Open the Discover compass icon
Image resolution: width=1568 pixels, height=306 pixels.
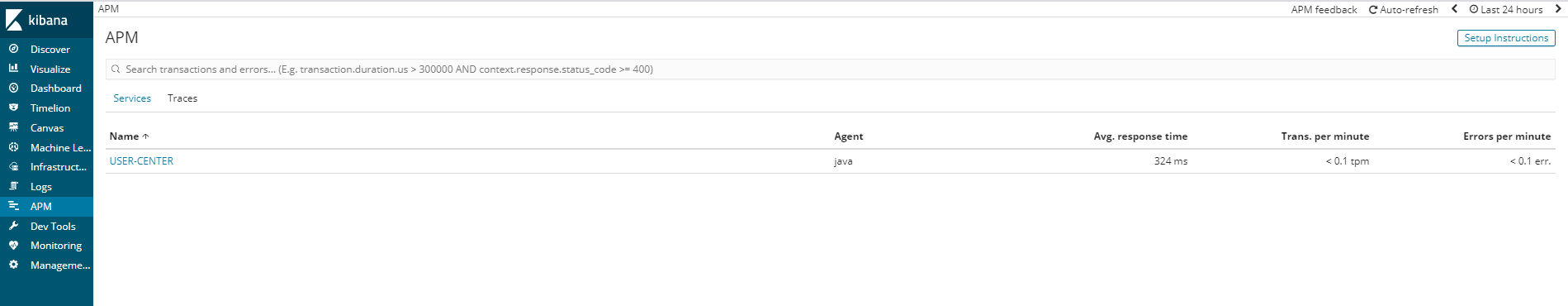(13, 49)
